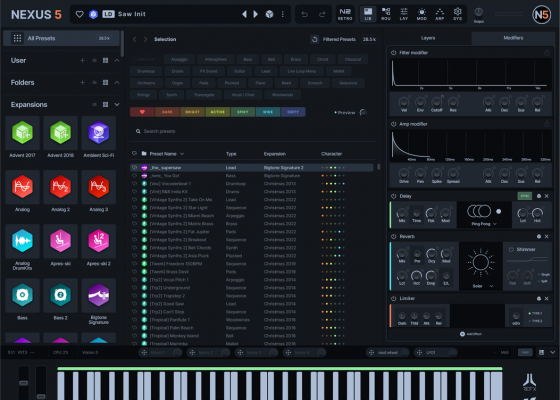The height and width of the screenshot is (400, 560).
Task: Filter by favorites heart tag
Action: point(142,112)
